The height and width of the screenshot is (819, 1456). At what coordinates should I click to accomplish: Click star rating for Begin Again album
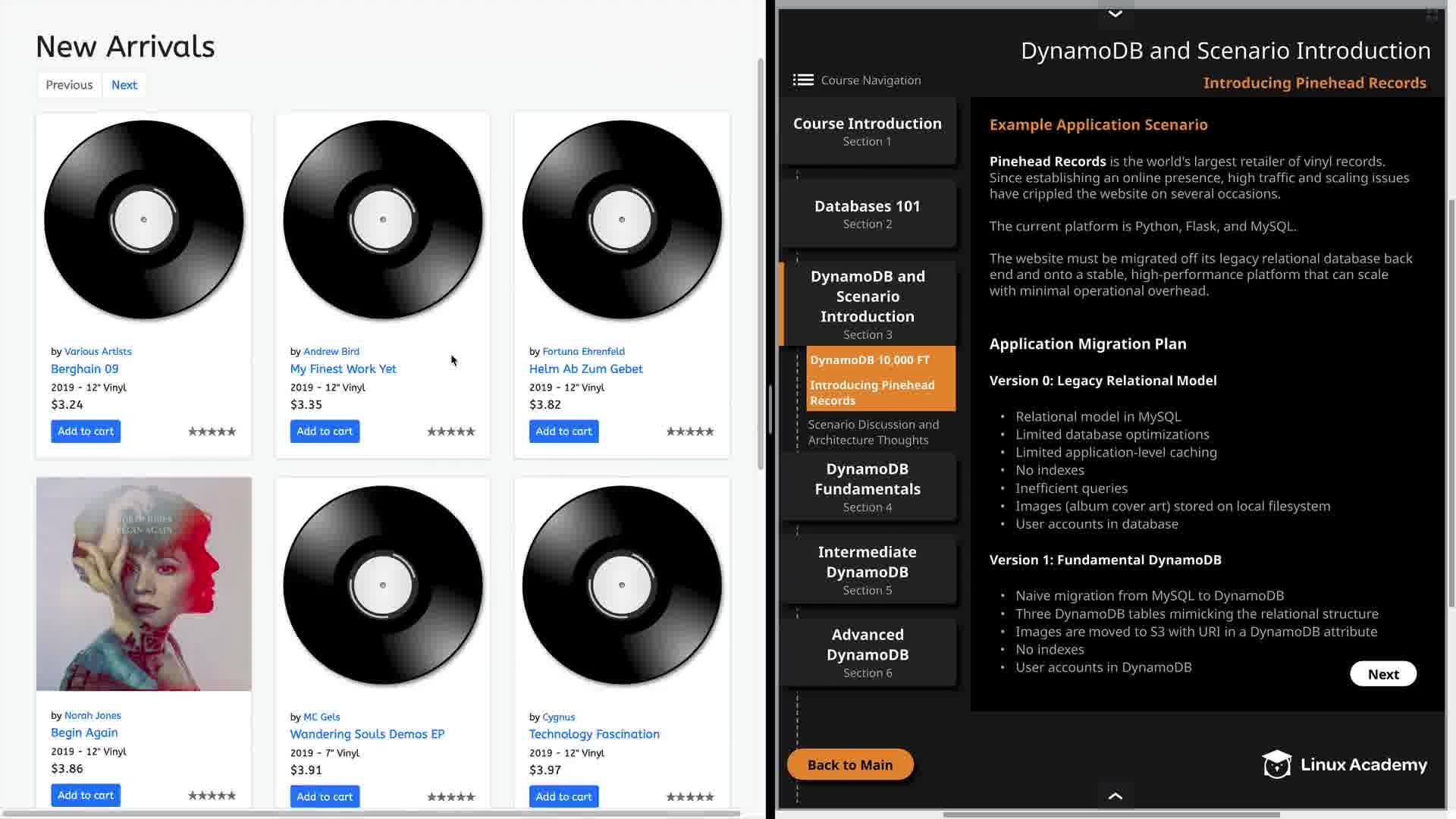(212, 795)
